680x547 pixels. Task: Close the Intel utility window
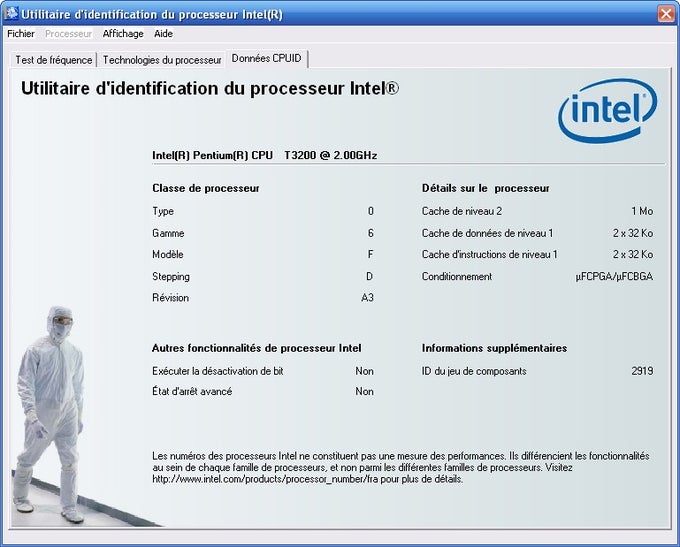coord(666,14)
